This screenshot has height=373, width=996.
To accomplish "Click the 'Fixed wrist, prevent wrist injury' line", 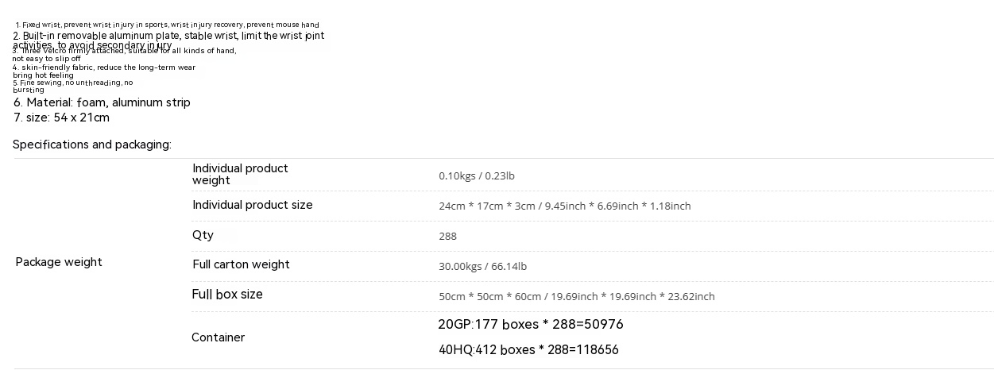I will click(167, 25).
